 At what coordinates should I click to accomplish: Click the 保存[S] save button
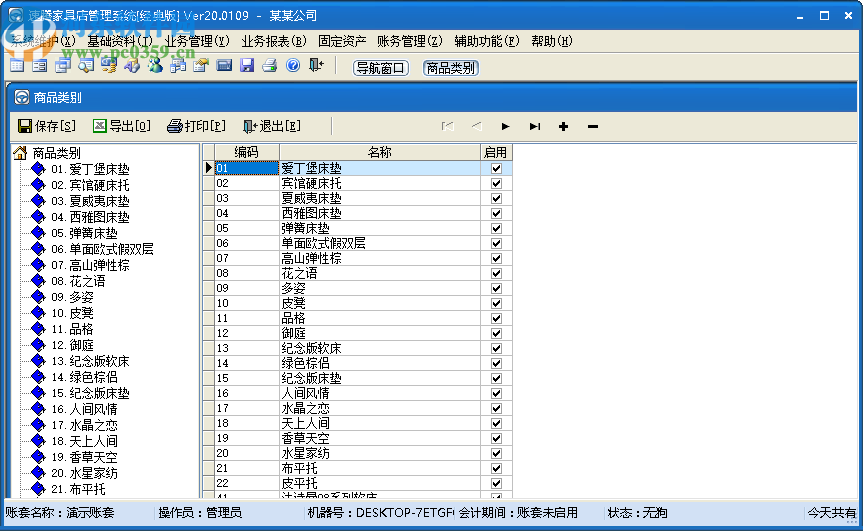[x=47, y=126]
